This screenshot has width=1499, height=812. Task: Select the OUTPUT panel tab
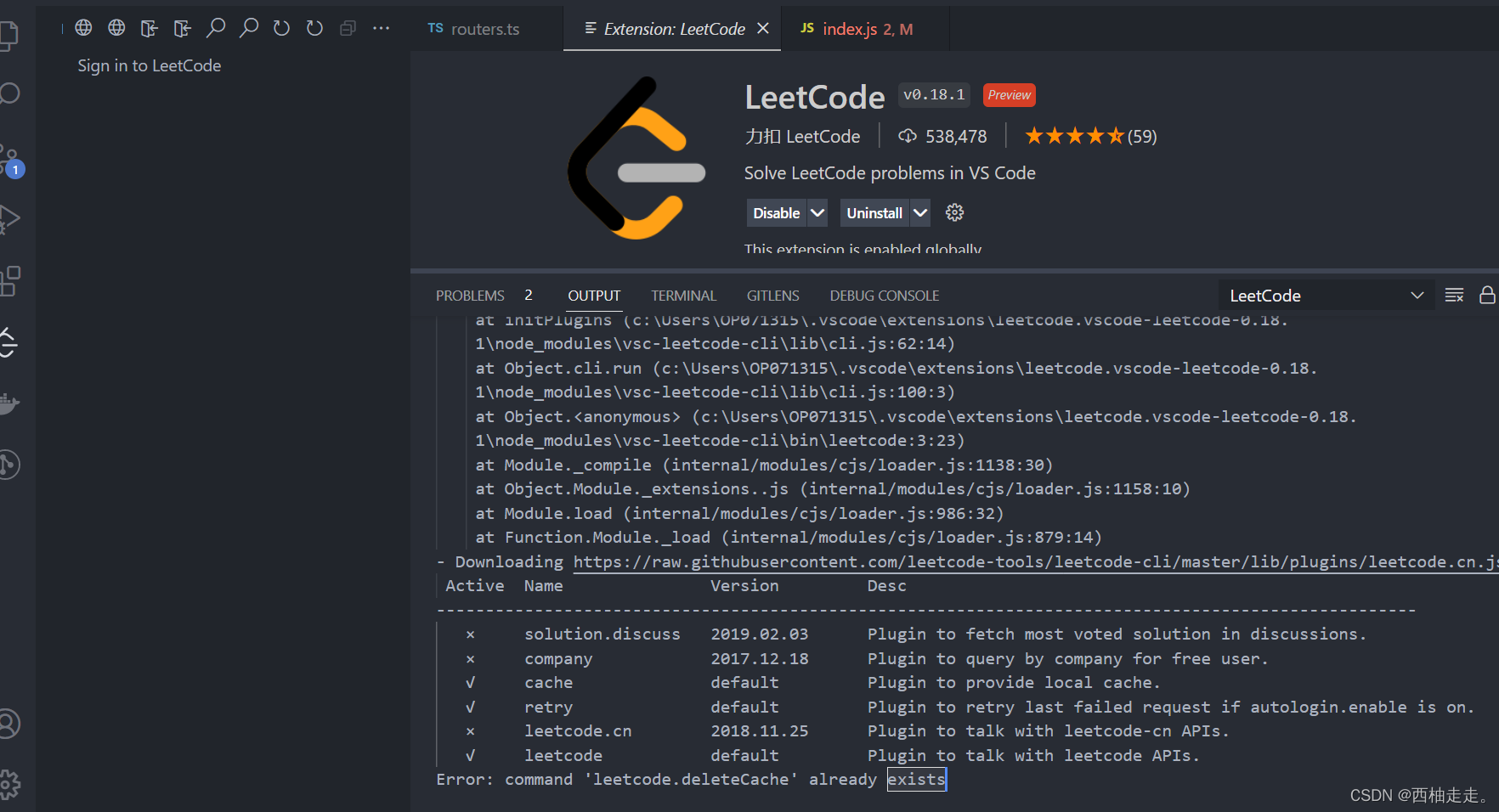tap(594, 296)
